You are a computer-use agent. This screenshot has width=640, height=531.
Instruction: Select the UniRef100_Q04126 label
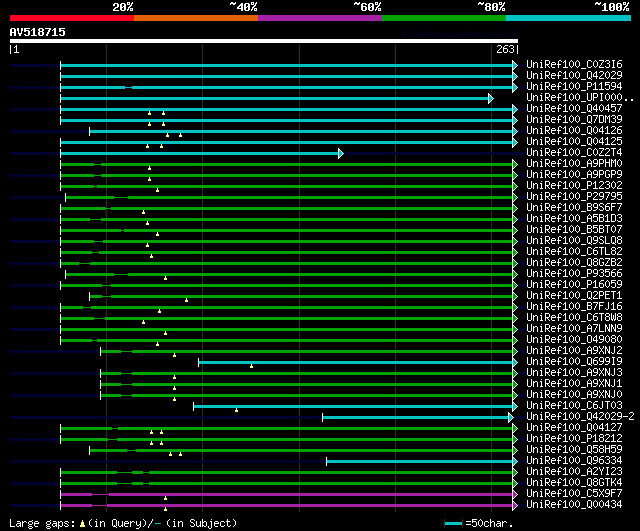574,131
